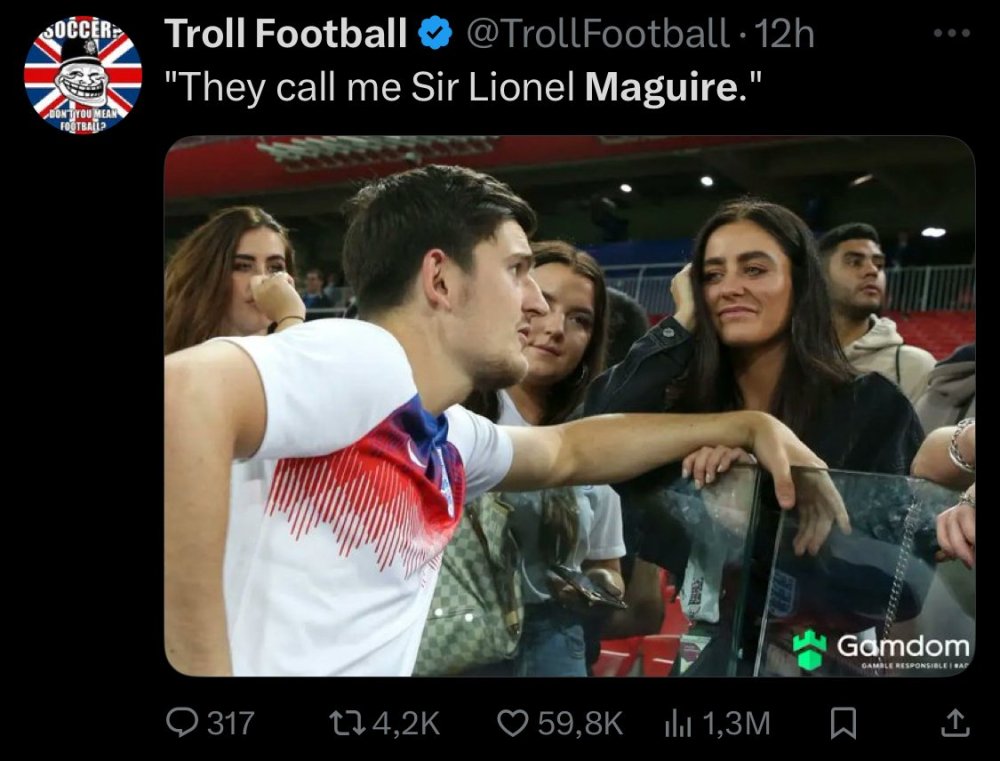This screenshot has width=1000, height=761.
Task: Click the 59,8K likes count
Action: click(x=580, y=722)
